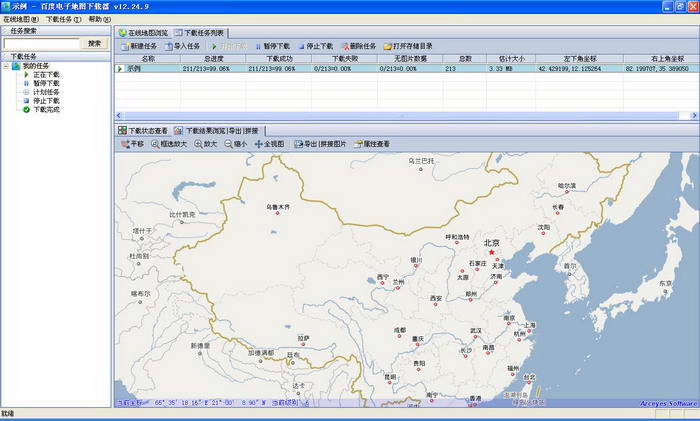Select 计划任务 scheduled tasks in tree
This screenshot has width=700, height=421.
[x=46, y=92]
